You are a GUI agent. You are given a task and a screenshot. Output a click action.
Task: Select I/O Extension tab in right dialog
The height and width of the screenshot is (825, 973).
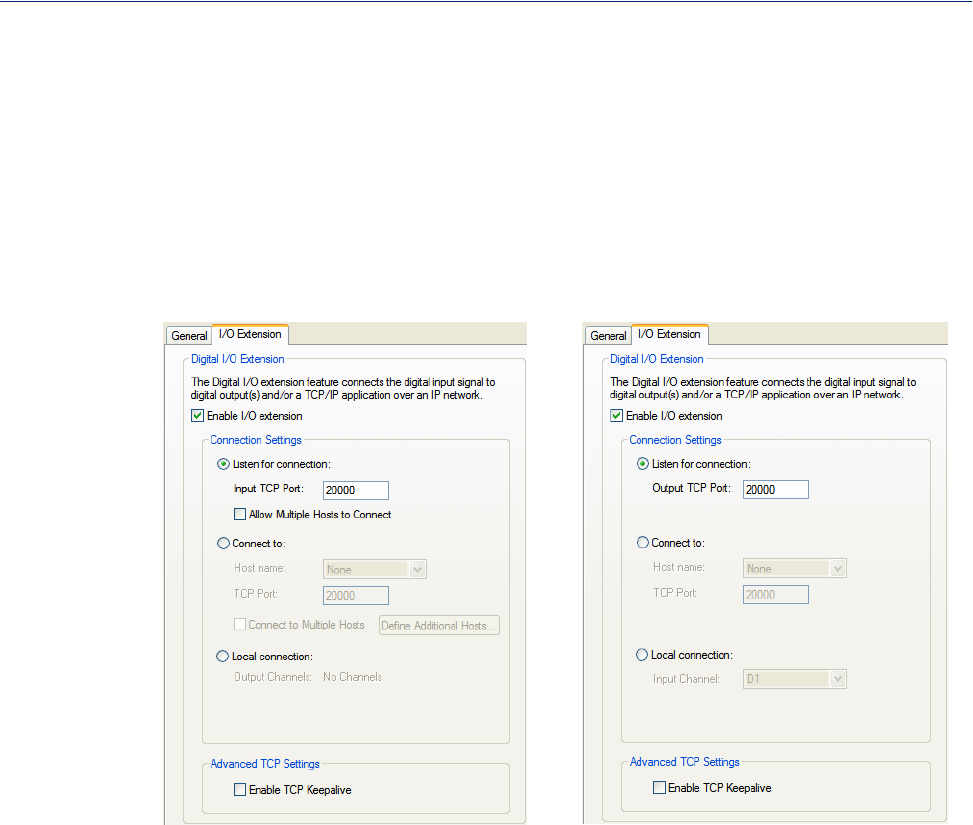tap(670, 334)
